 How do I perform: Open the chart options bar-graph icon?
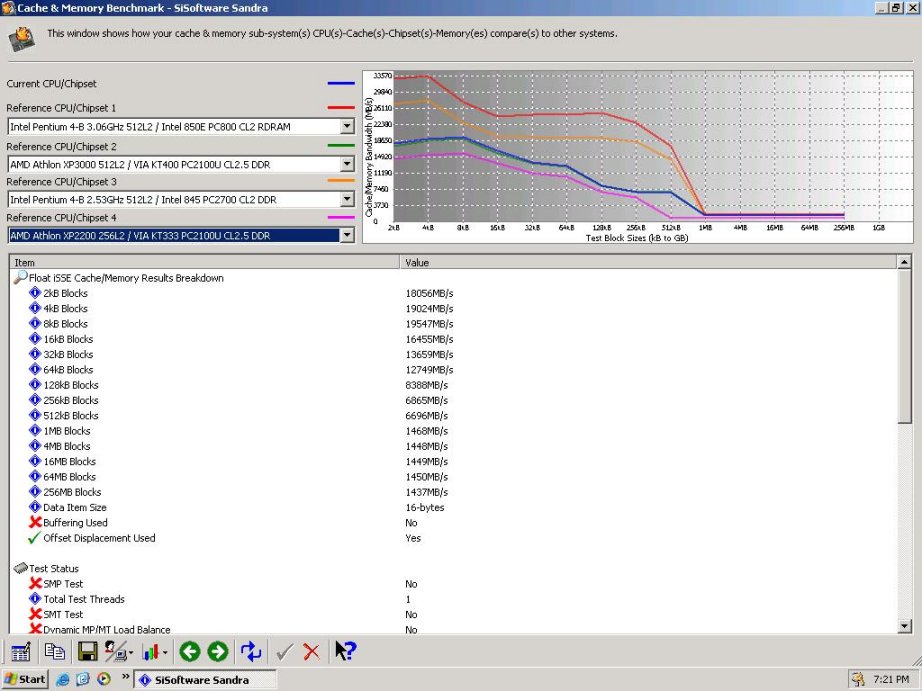(x=154, y=652)
